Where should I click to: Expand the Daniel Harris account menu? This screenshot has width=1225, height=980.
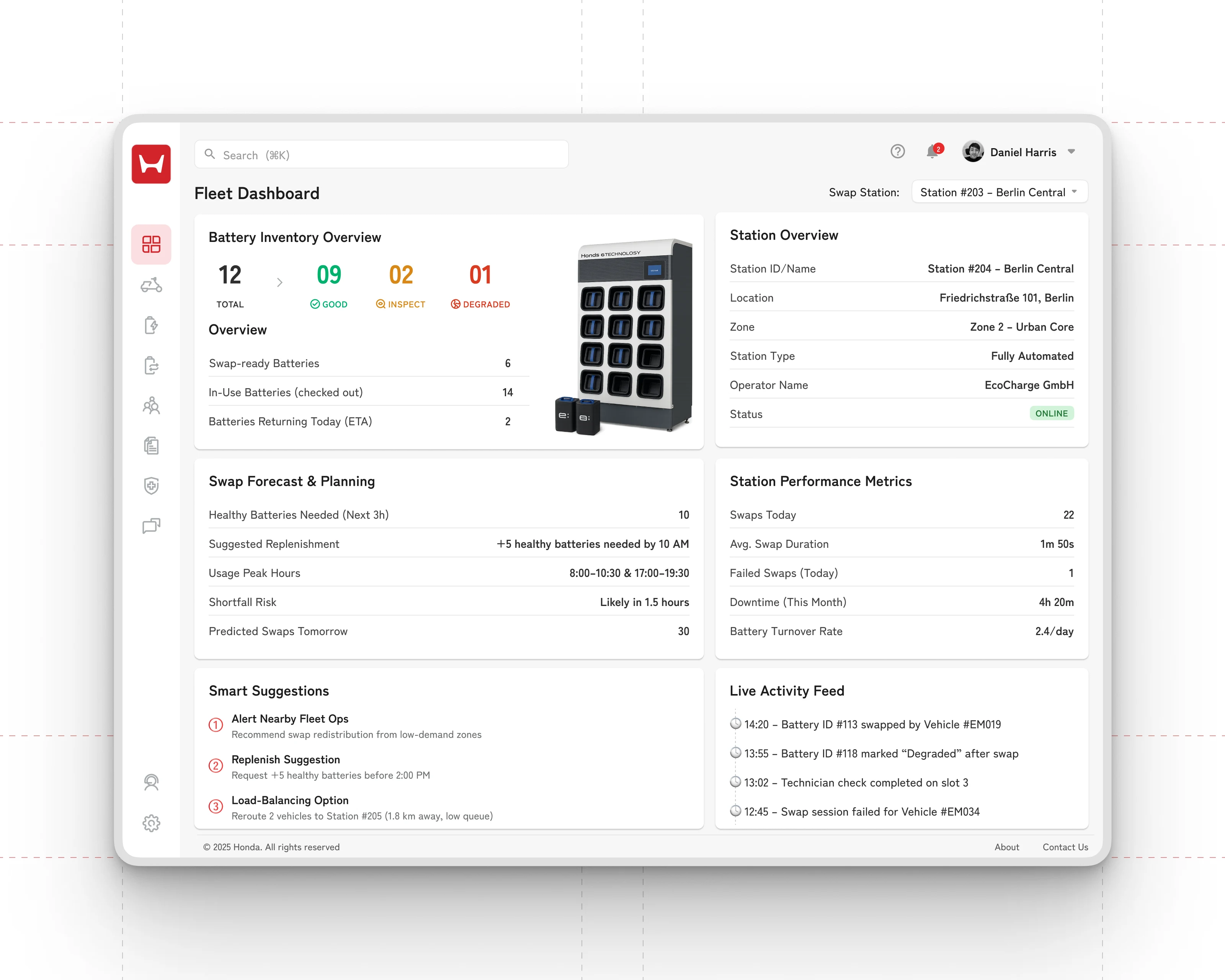point(1071,152)
